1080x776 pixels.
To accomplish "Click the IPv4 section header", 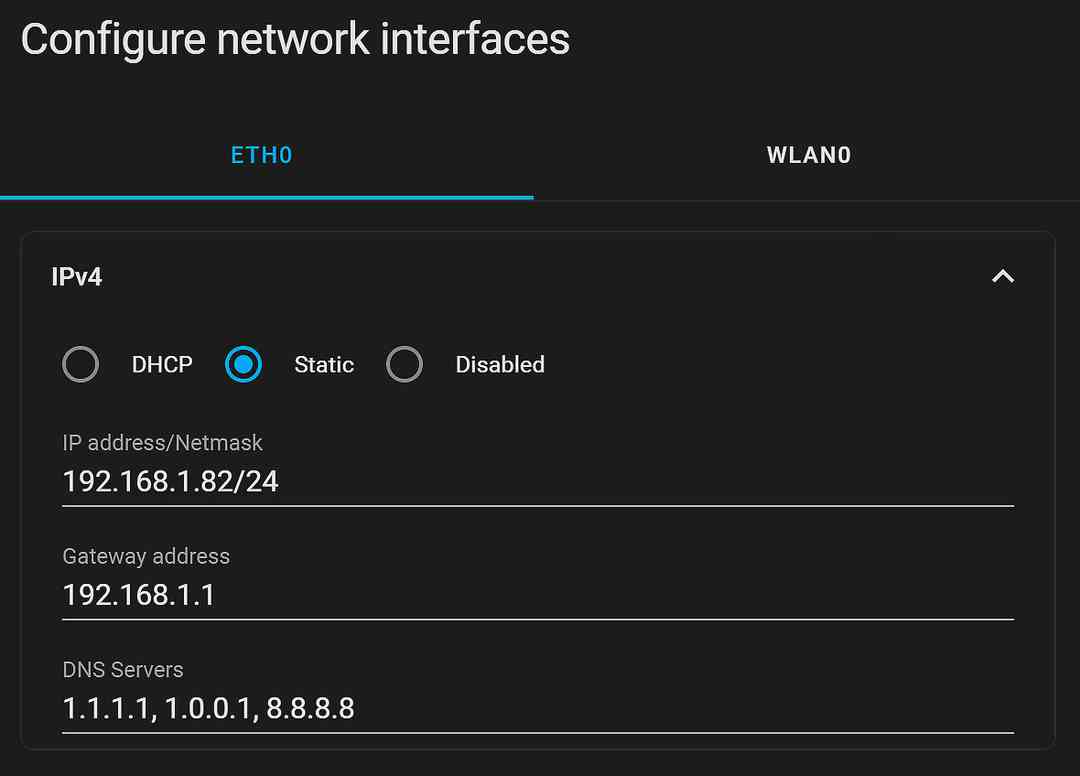I will click(x=76, y=276).
